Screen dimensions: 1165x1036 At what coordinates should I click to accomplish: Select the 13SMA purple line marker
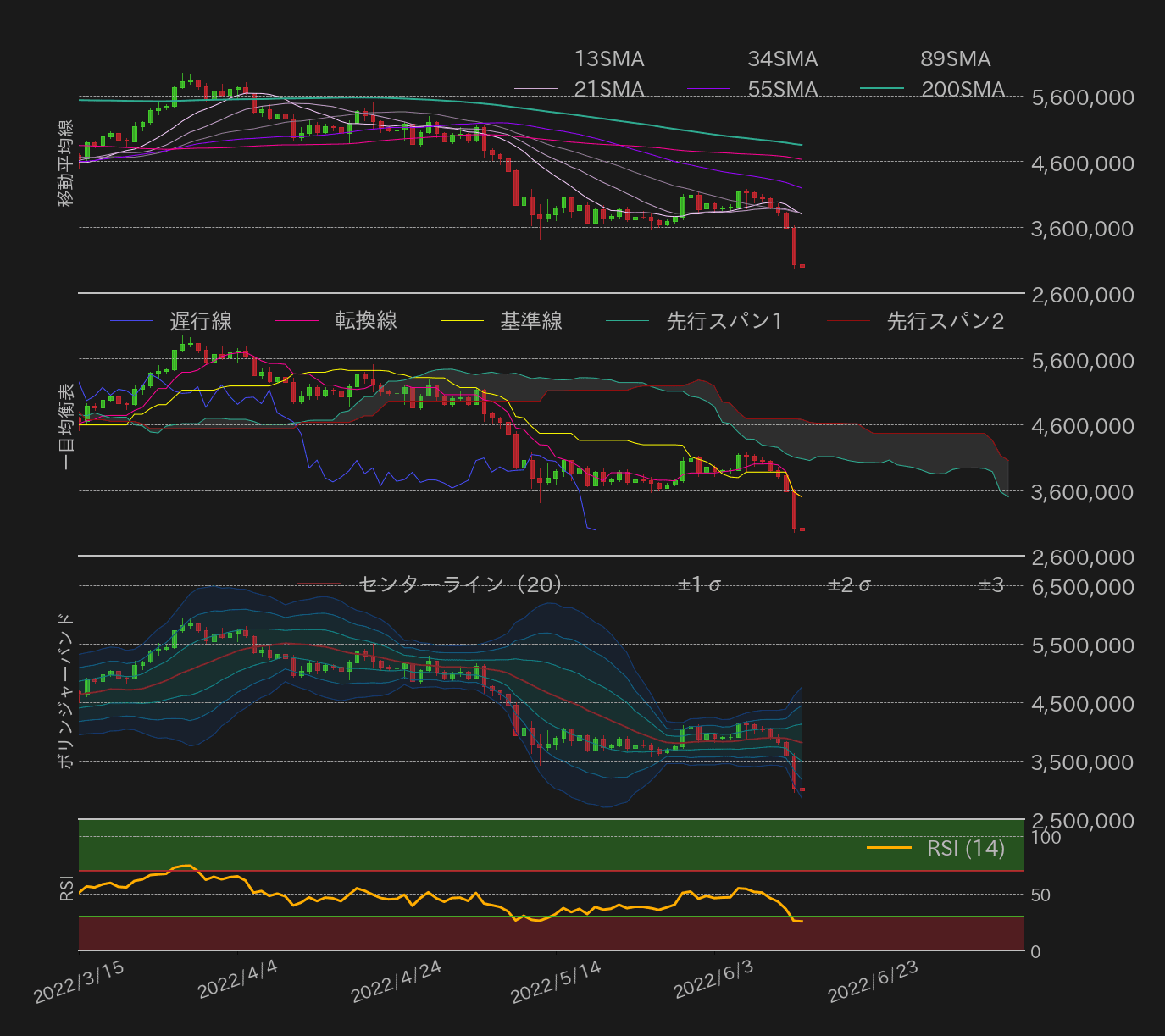pos(534,59)
